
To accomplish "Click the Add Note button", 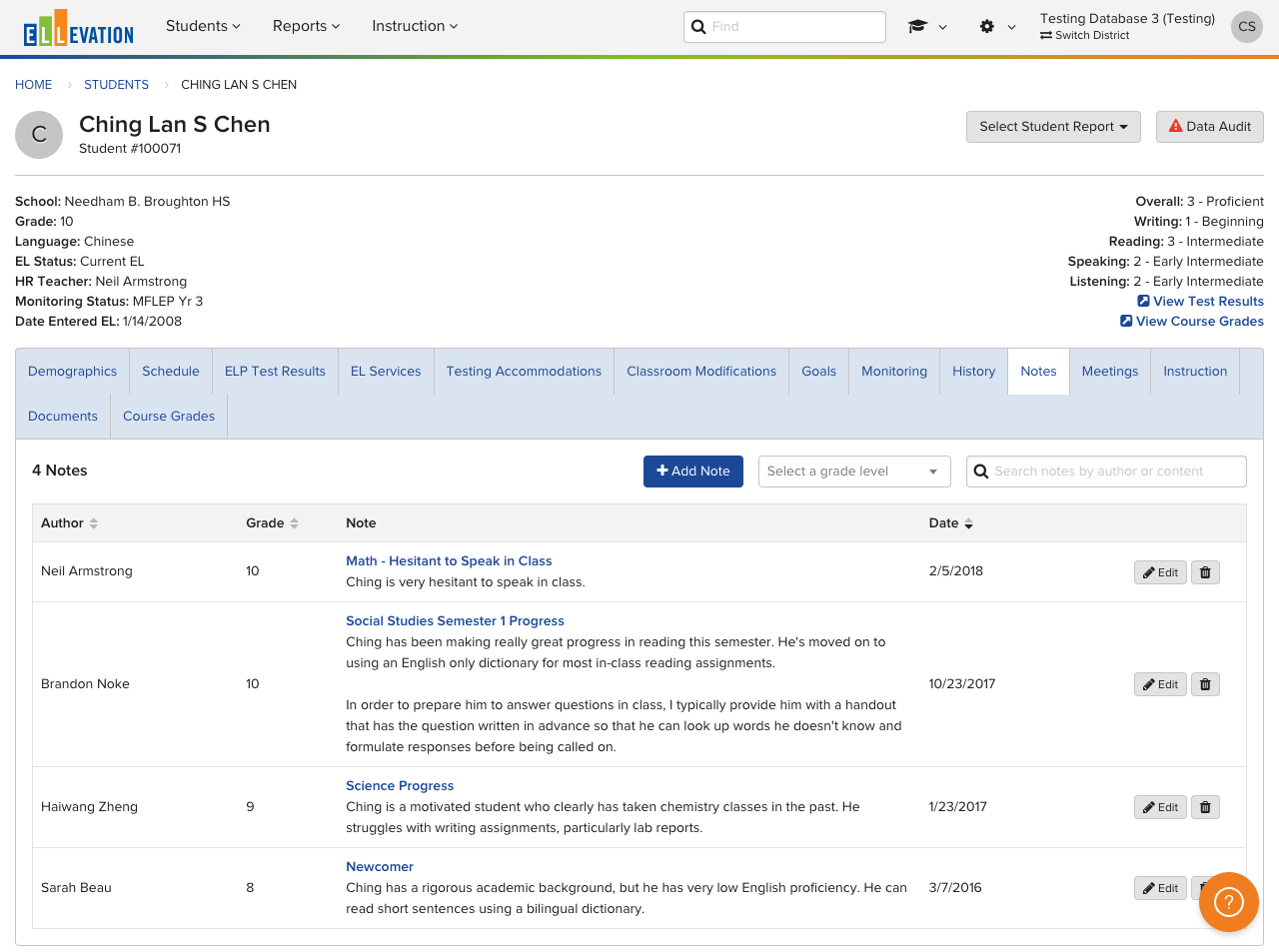I will [693, 472].
